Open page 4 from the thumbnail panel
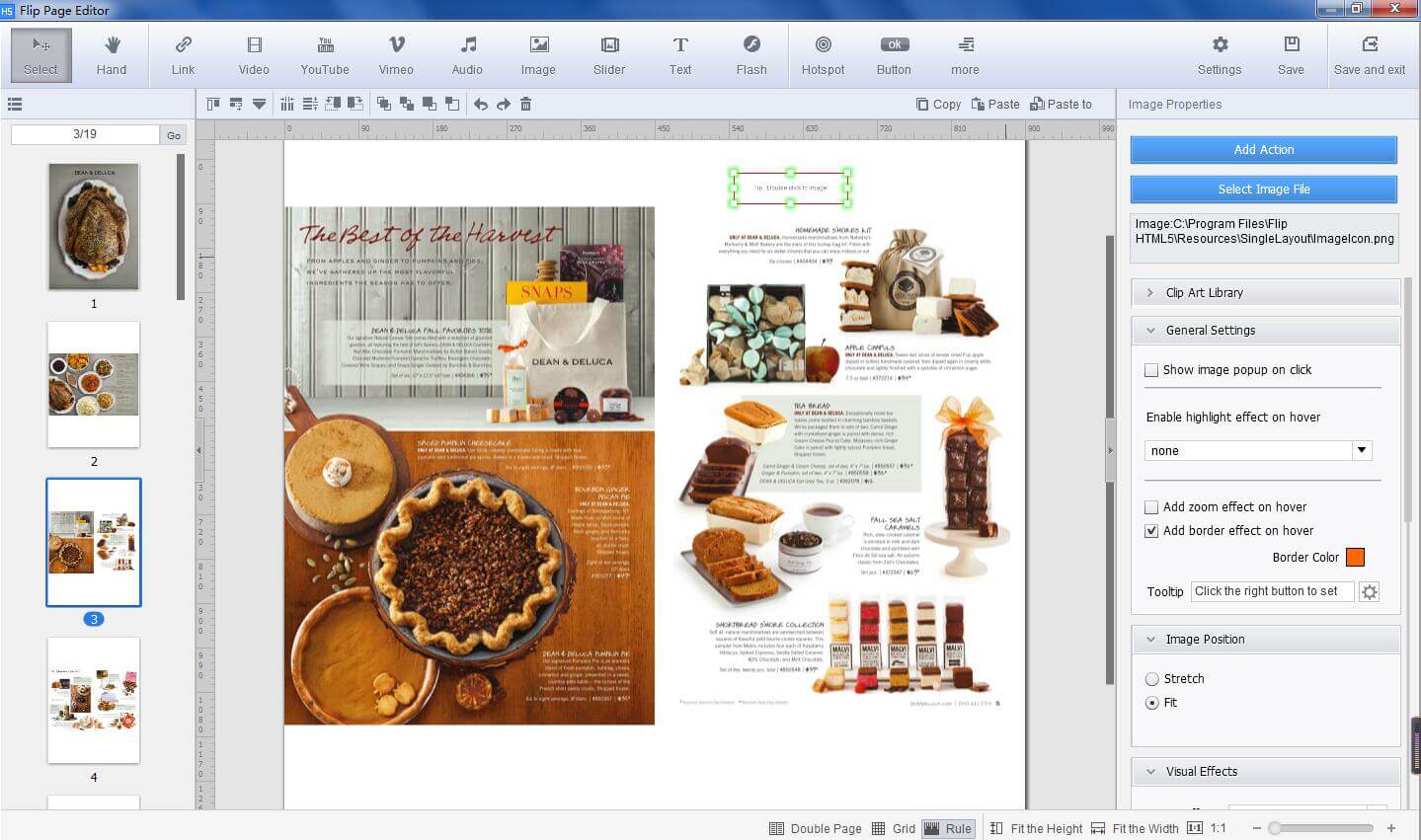The width and height of the screenshot is (1421, 840). pos(93,701)
